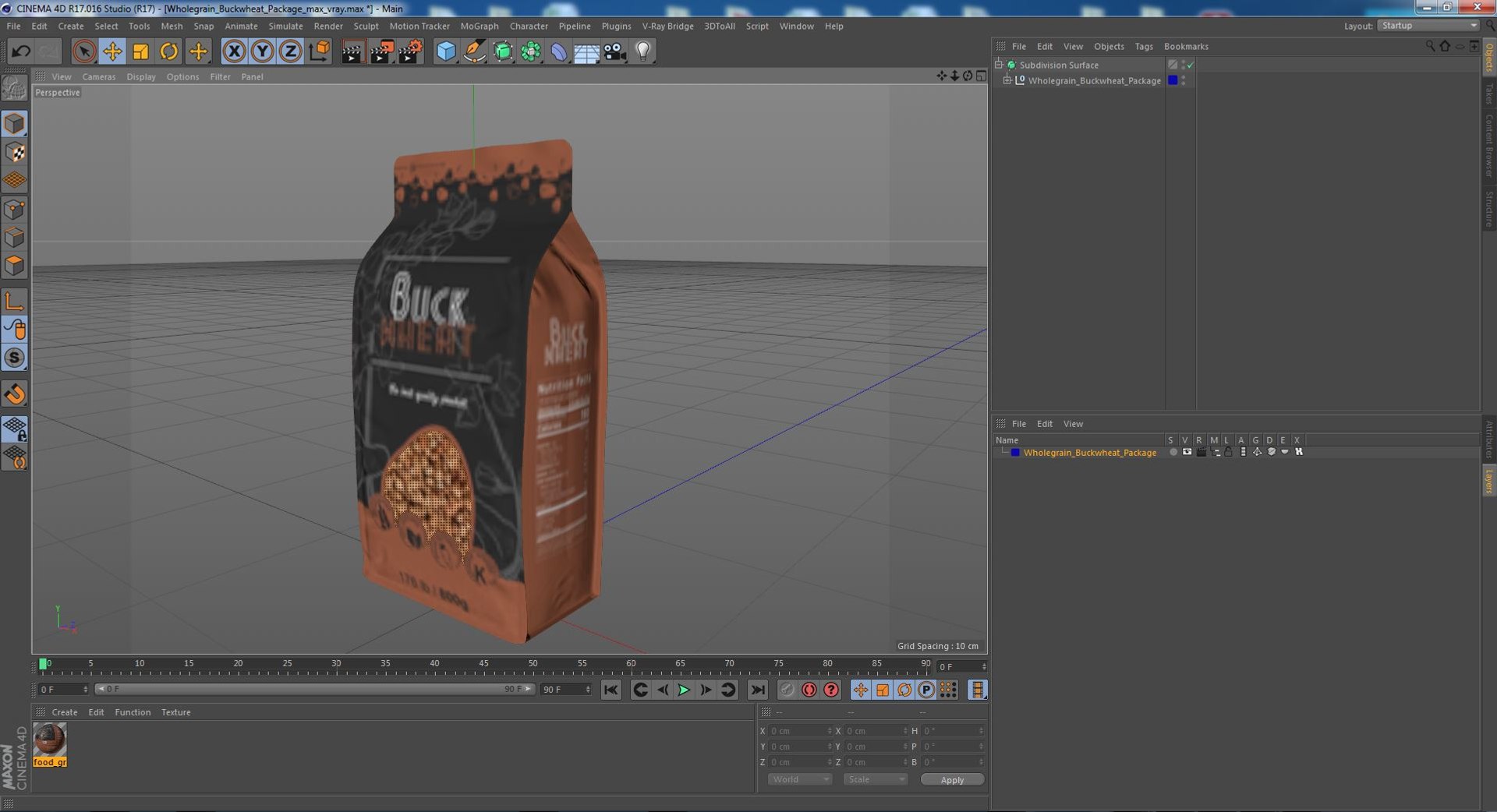Toggle Autokeying button
This screenshot has height=812, width=1497.
[x=809, y=690]
